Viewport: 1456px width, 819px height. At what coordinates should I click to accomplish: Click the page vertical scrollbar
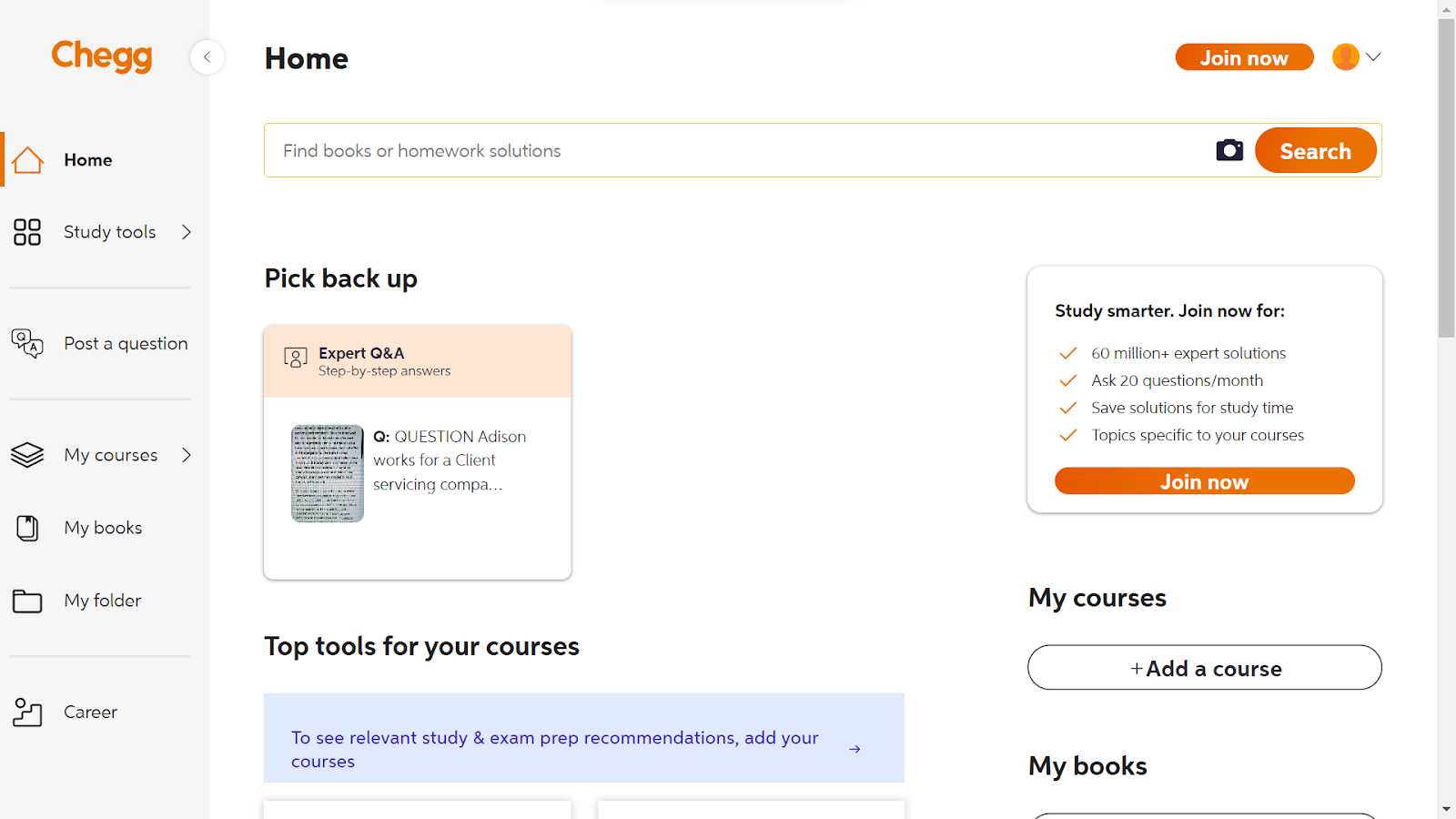[1447, 178]
